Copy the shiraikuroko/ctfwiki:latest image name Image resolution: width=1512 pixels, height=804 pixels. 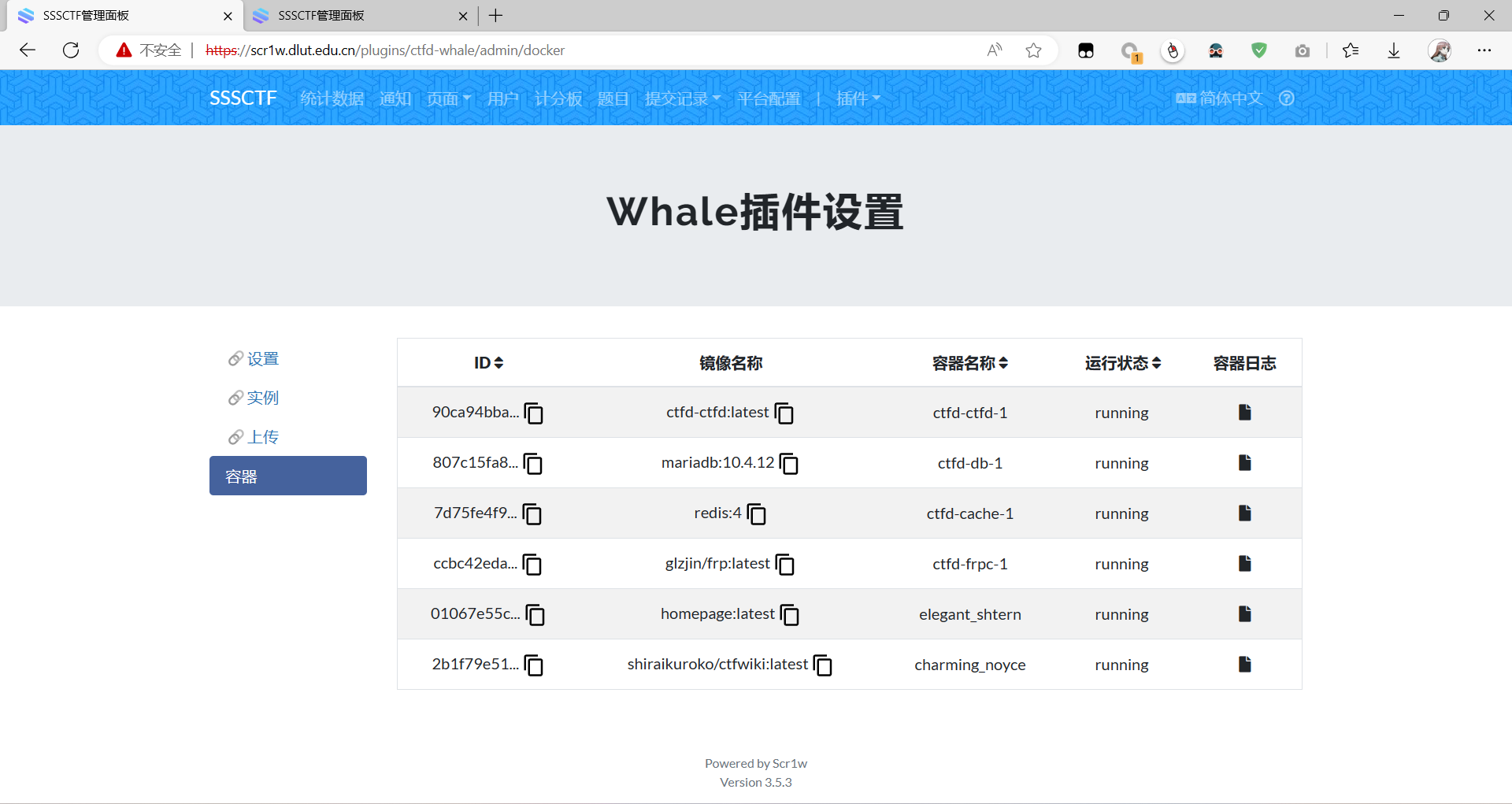823,665
